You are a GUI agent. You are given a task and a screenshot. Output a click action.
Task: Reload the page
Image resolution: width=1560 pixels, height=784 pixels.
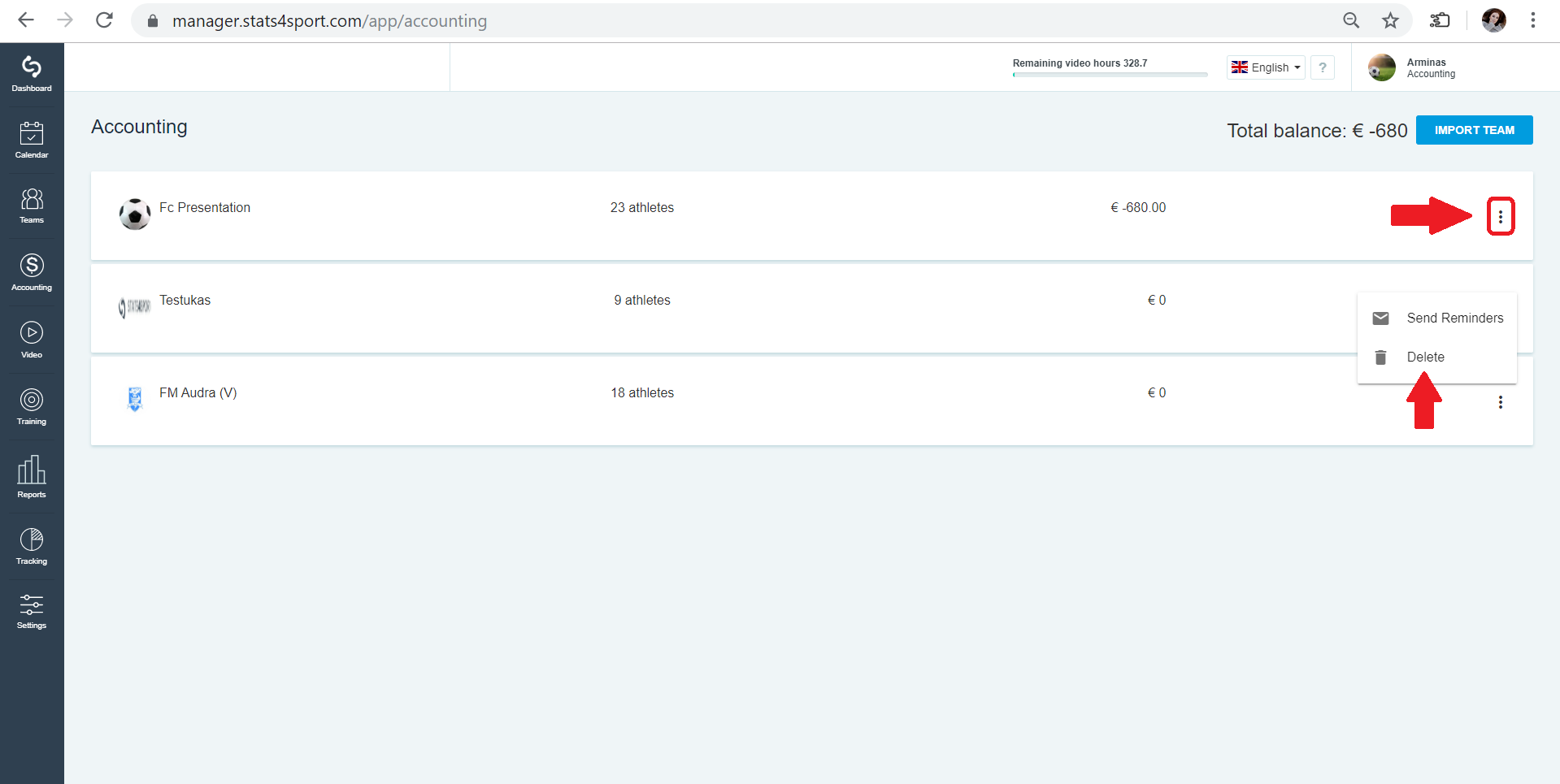coord(104,20)
